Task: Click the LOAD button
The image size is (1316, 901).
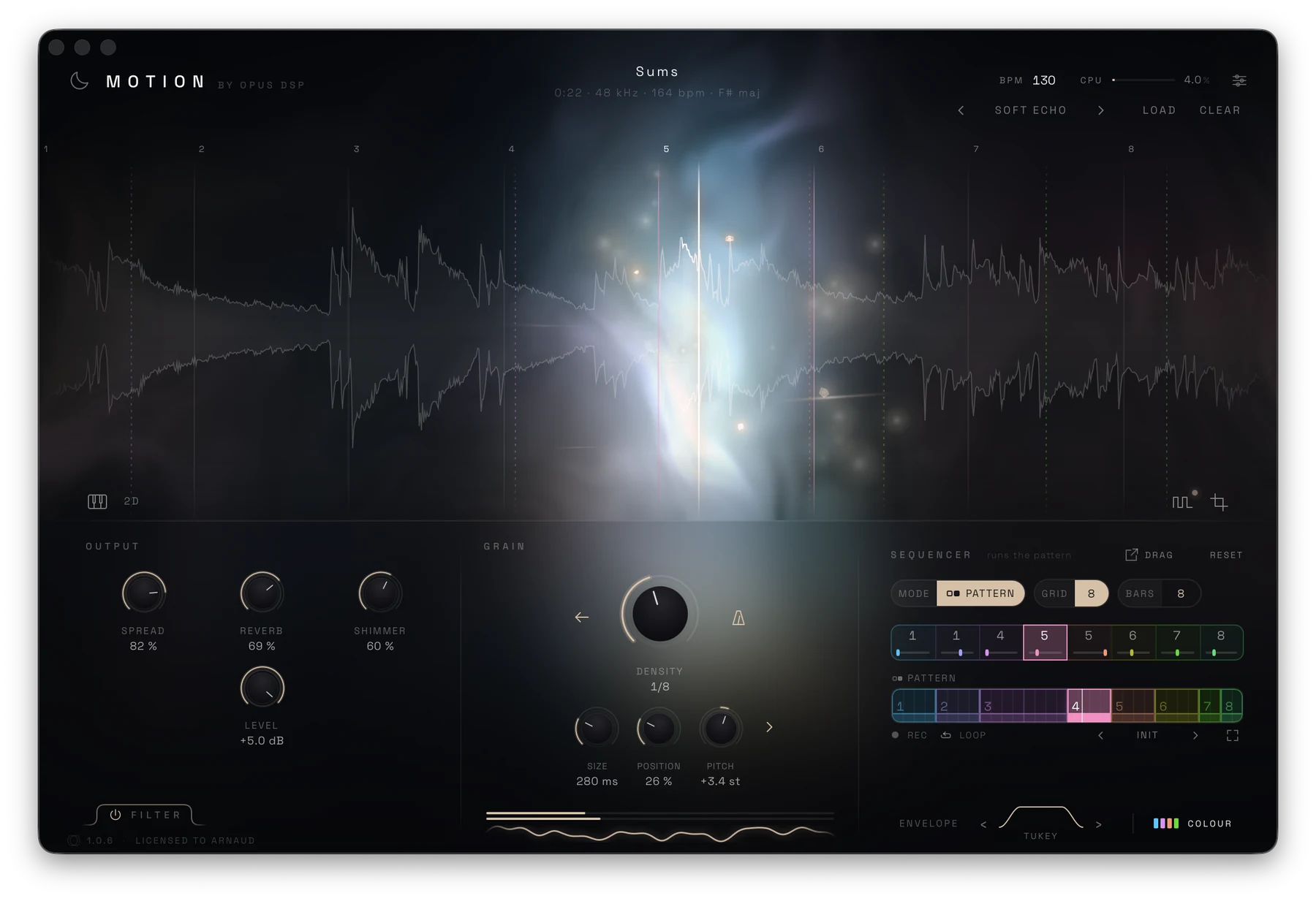Action: (1159, 110)
